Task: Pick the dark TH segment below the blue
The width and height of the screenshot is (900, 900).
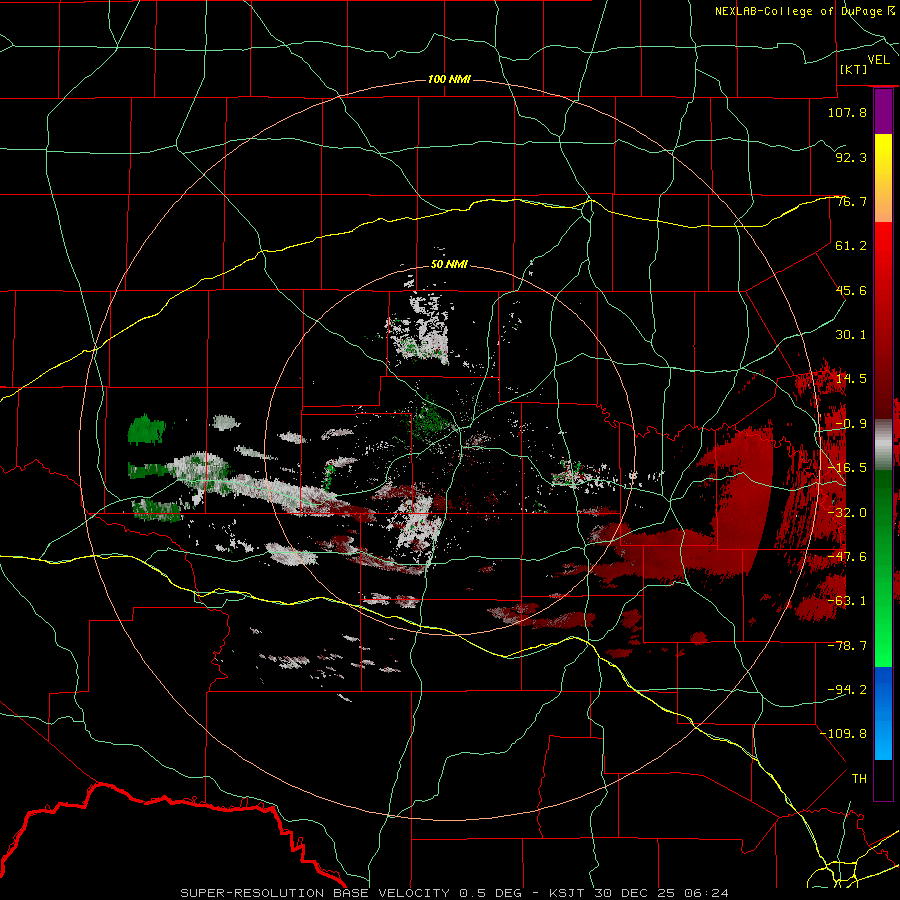Action: tap(883, 780)
